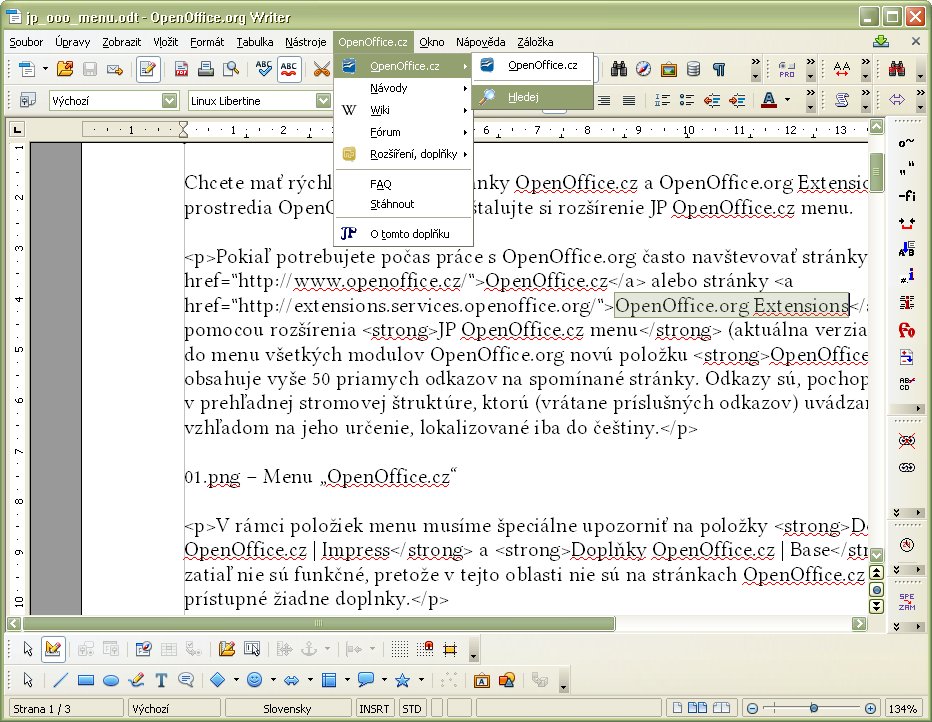Select the Text tool T icon
This screenshot has width=932, height=722.
[161, 680]
